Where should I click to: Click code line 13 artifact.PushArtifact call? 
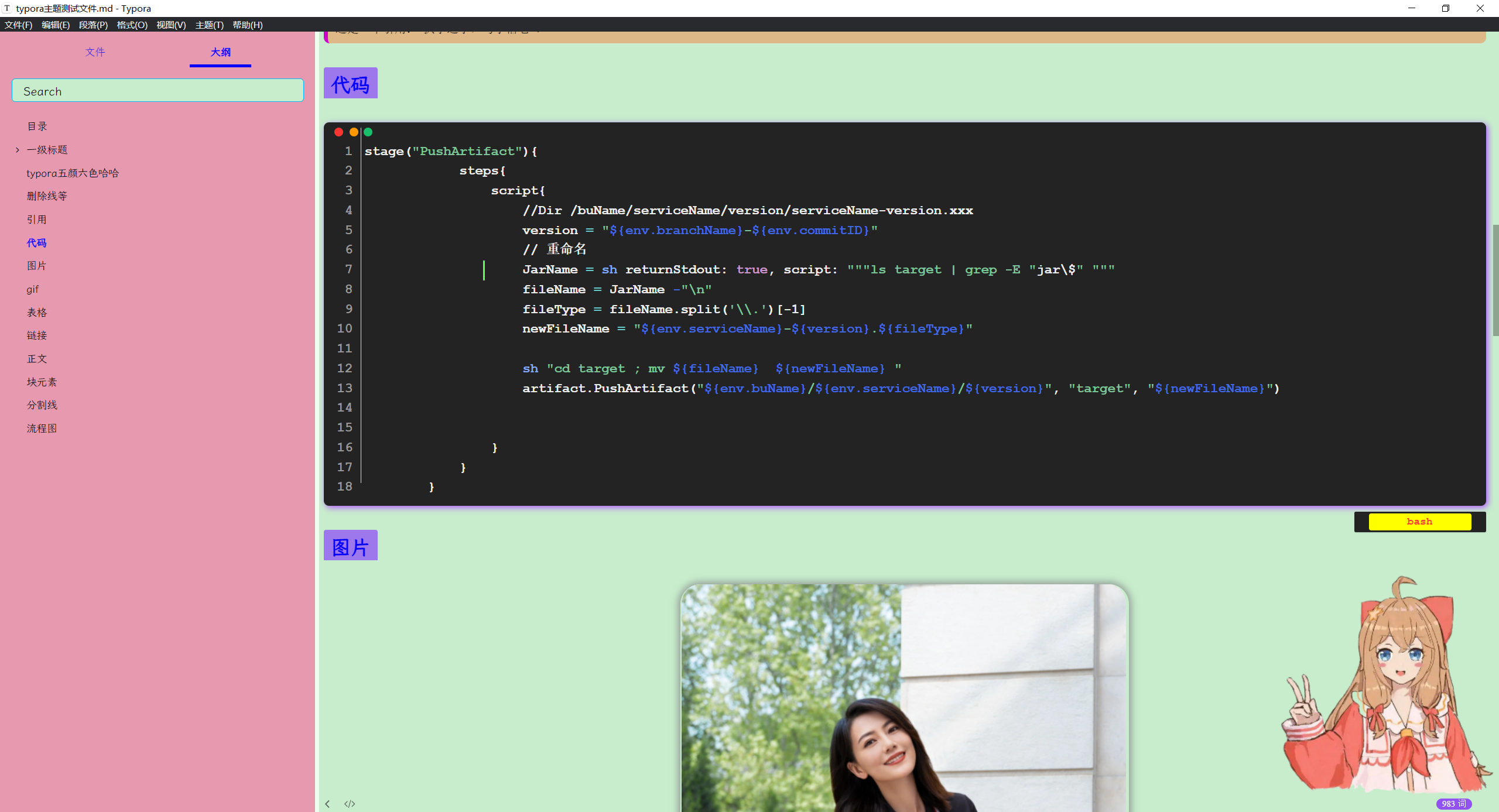(x=901, y=388)
